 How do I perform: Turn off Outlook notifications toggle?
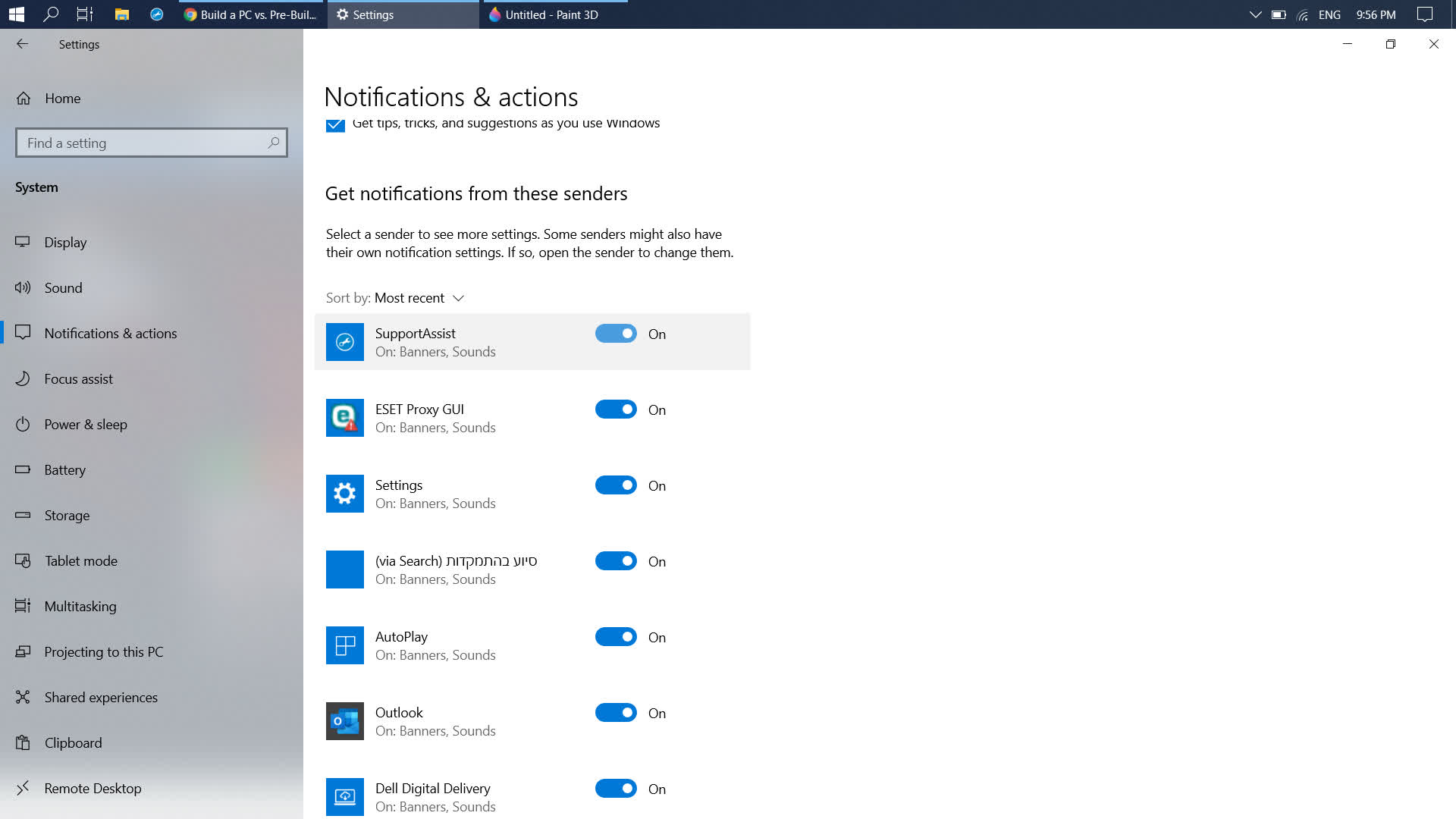pyautogui.click(x=616, y=713)
